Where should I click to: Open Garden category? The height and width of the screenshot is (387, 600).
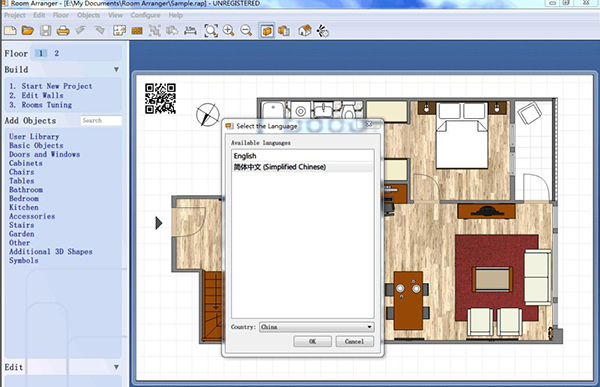(x=21, y=234)
